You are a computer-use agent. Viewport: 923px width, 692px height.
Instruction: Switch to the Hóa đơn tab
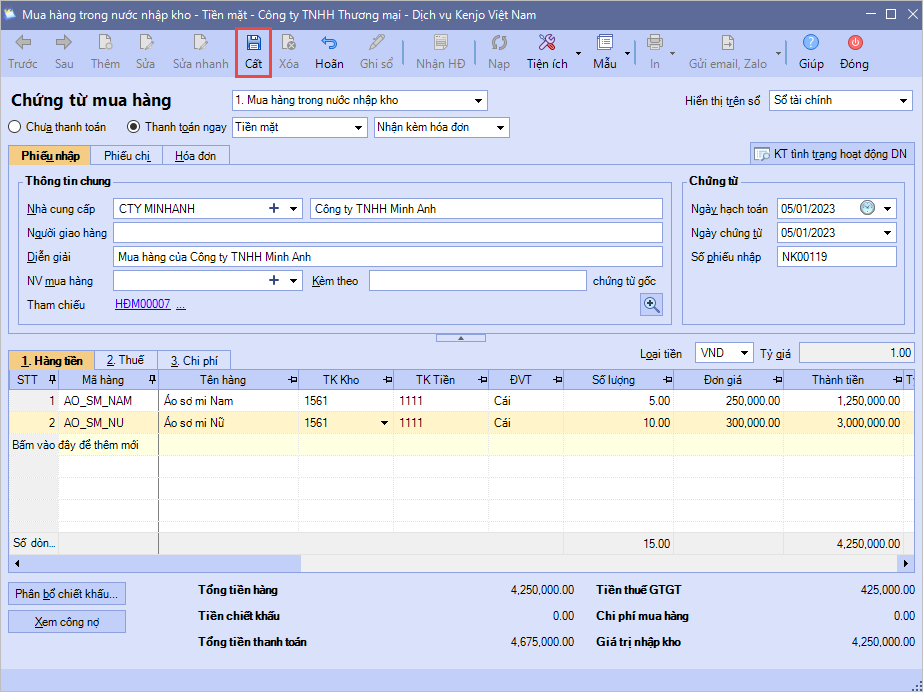point(197,155)
